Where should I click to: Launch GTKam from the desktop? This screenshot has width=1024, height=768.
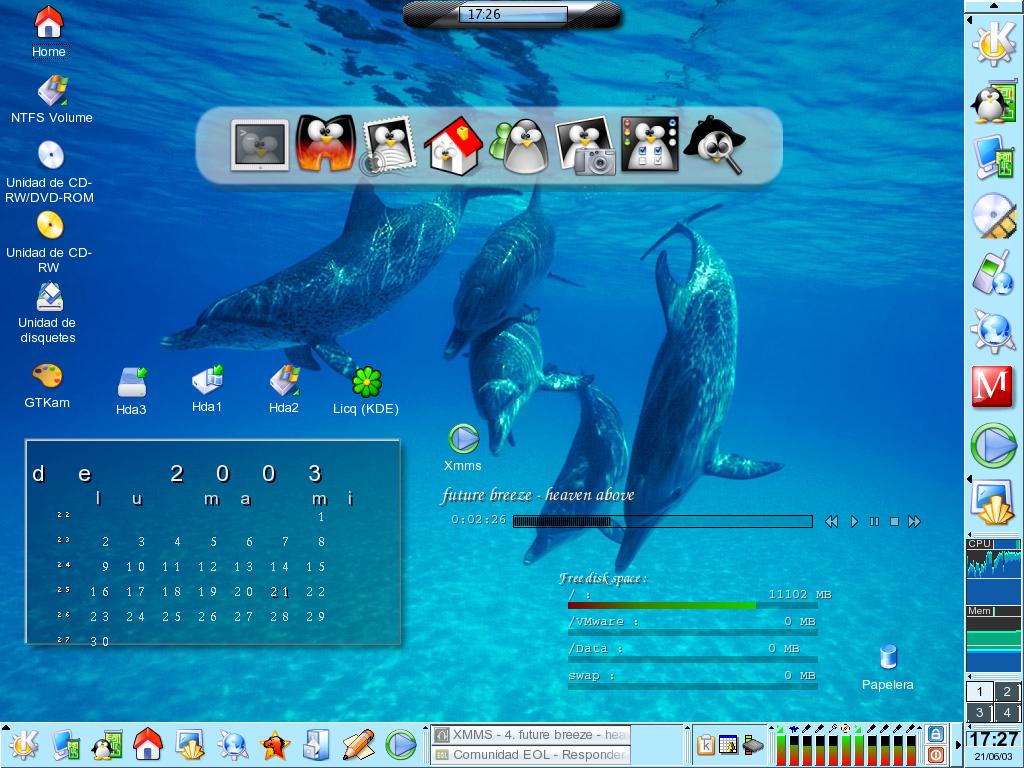tap(47, 378)
